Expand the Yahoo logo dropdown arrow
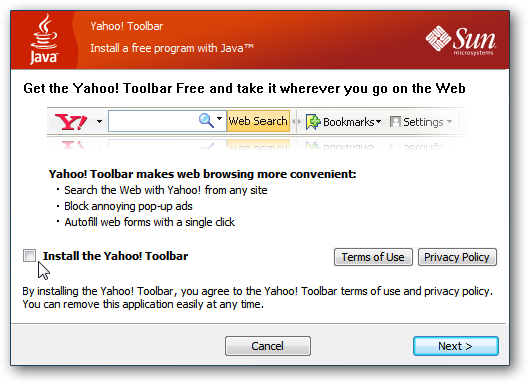528x384 pixels. 99,121
